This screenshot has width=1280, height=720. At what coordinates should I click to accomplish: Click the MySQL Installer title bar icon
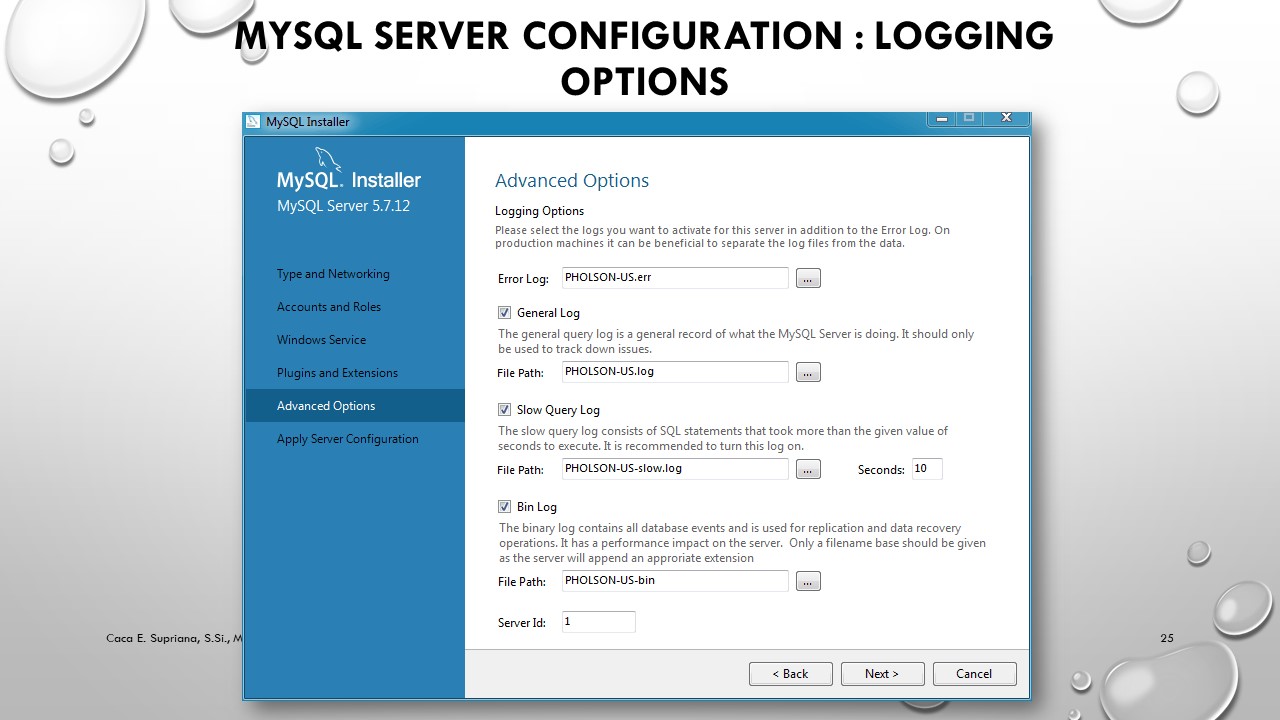click(253, 122)
